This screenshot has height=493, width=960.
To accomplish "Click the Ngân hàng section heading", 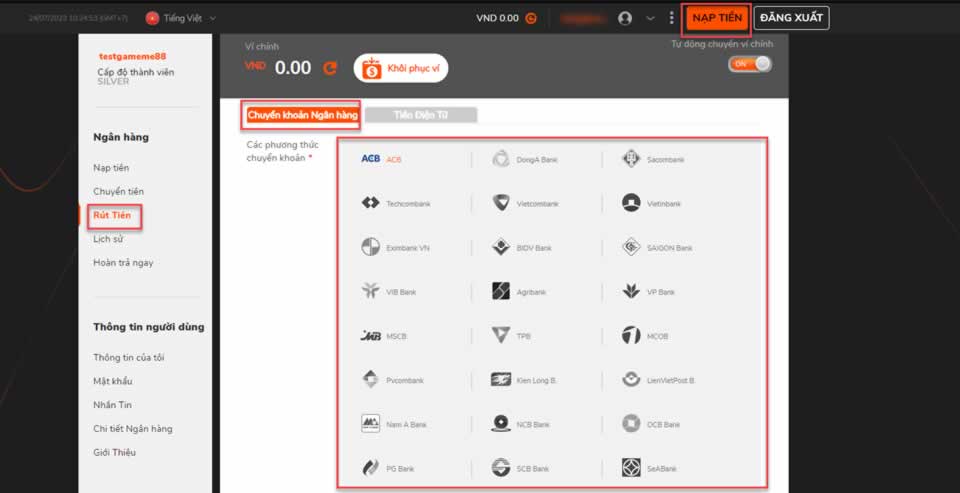I will tap(121, 137).
